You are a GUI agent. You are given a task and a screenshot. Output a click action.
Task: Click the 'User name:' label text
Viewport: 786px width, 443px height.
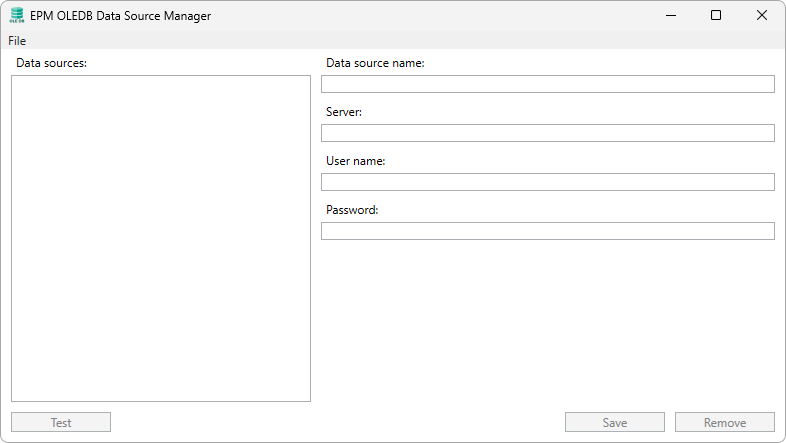pos(355,161)
